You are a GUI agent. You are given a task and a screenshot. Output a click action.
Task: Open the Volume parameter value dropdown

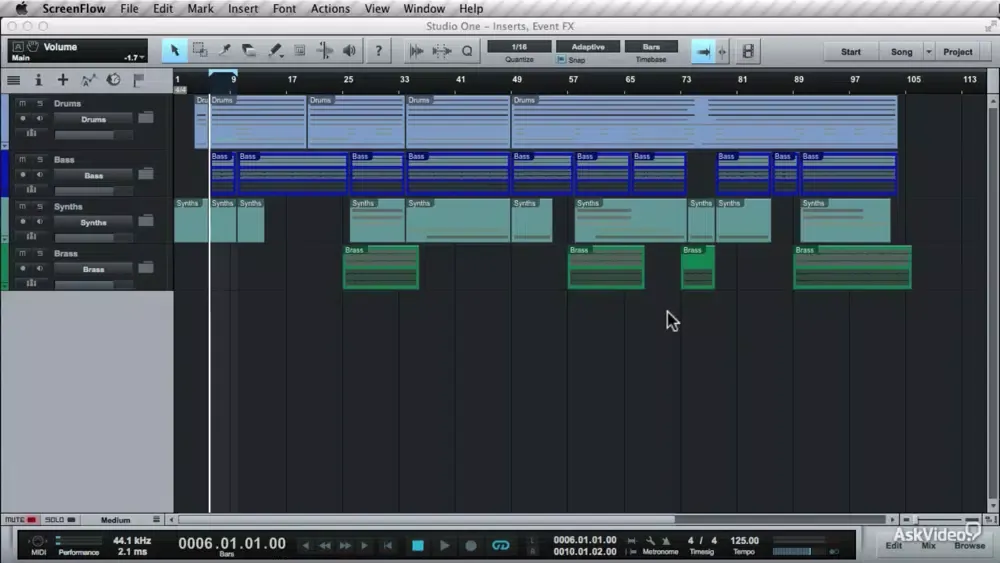(134, 57)
